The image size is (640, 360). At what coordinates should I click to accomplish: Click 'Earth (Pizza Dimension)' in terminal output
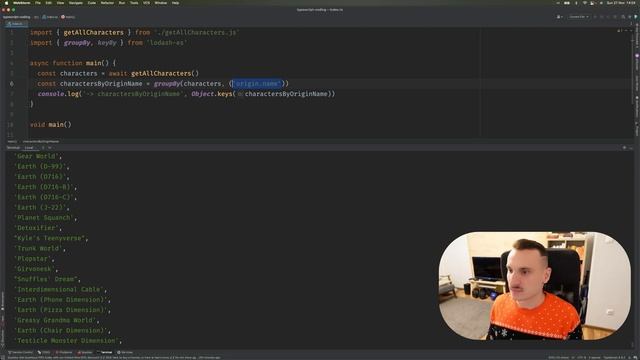pyautogui.click(x=62, y=310)
